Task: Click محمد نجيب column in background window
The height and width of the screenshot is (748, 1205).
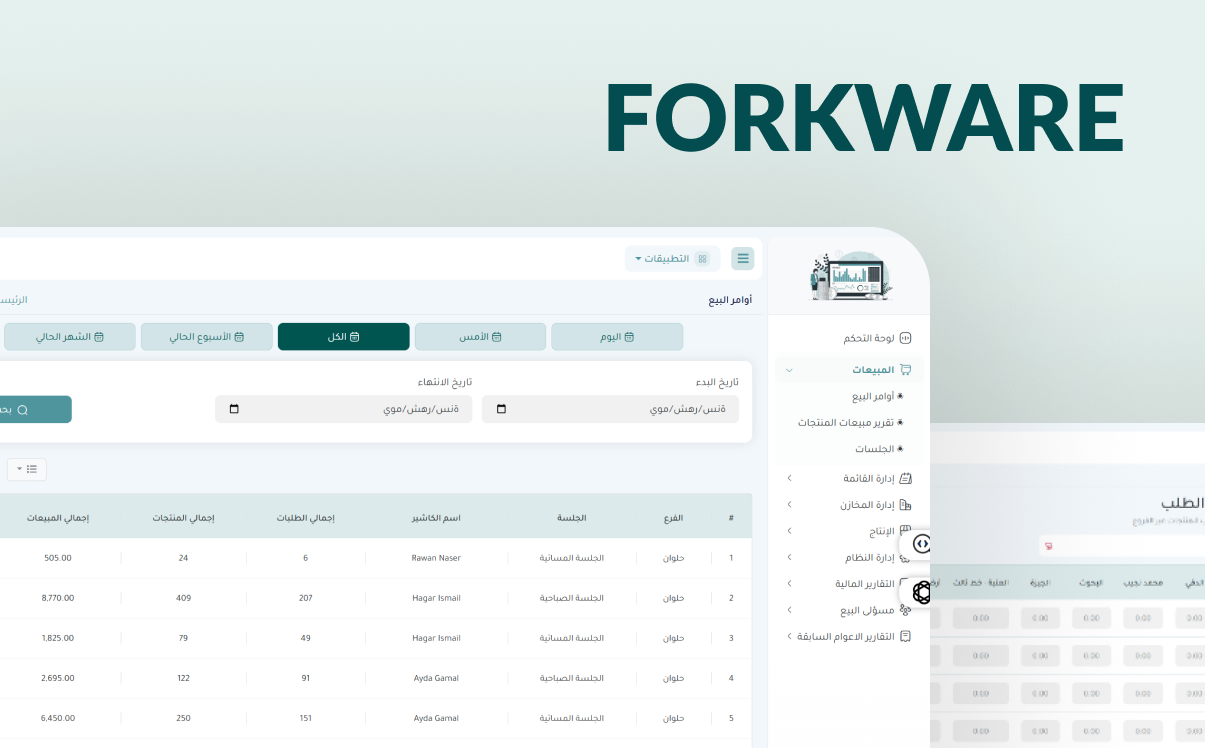Action: click(x=1143, y=582)
